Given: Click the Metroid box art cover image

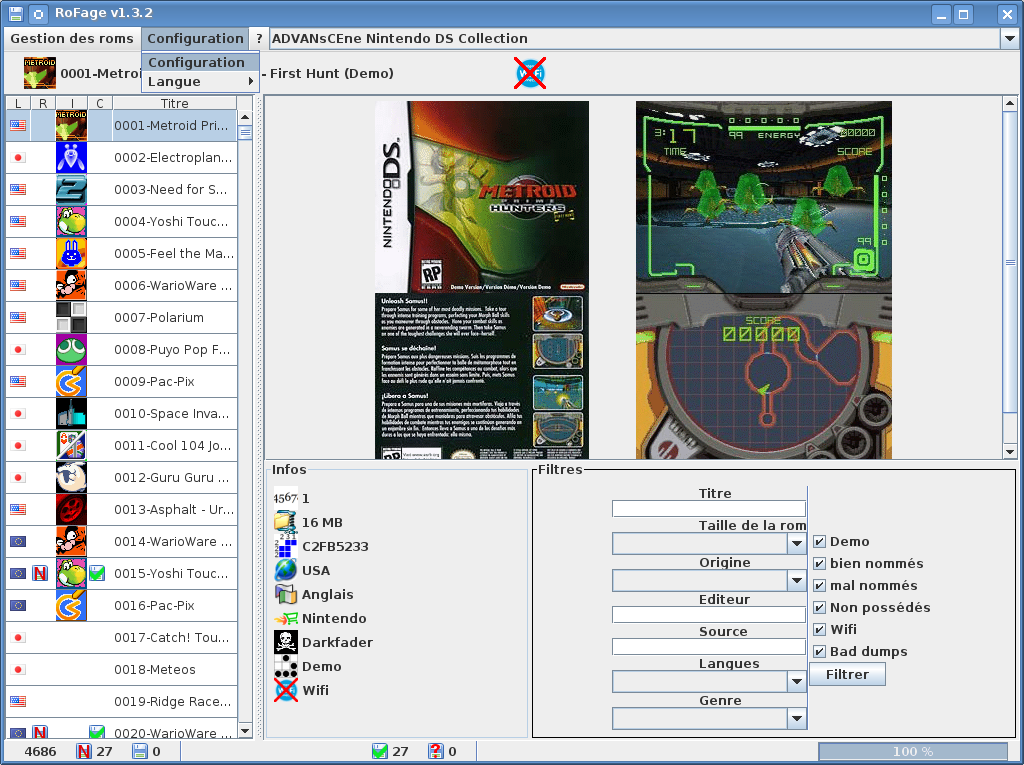Looking at the screenshot, I should 482,280.
